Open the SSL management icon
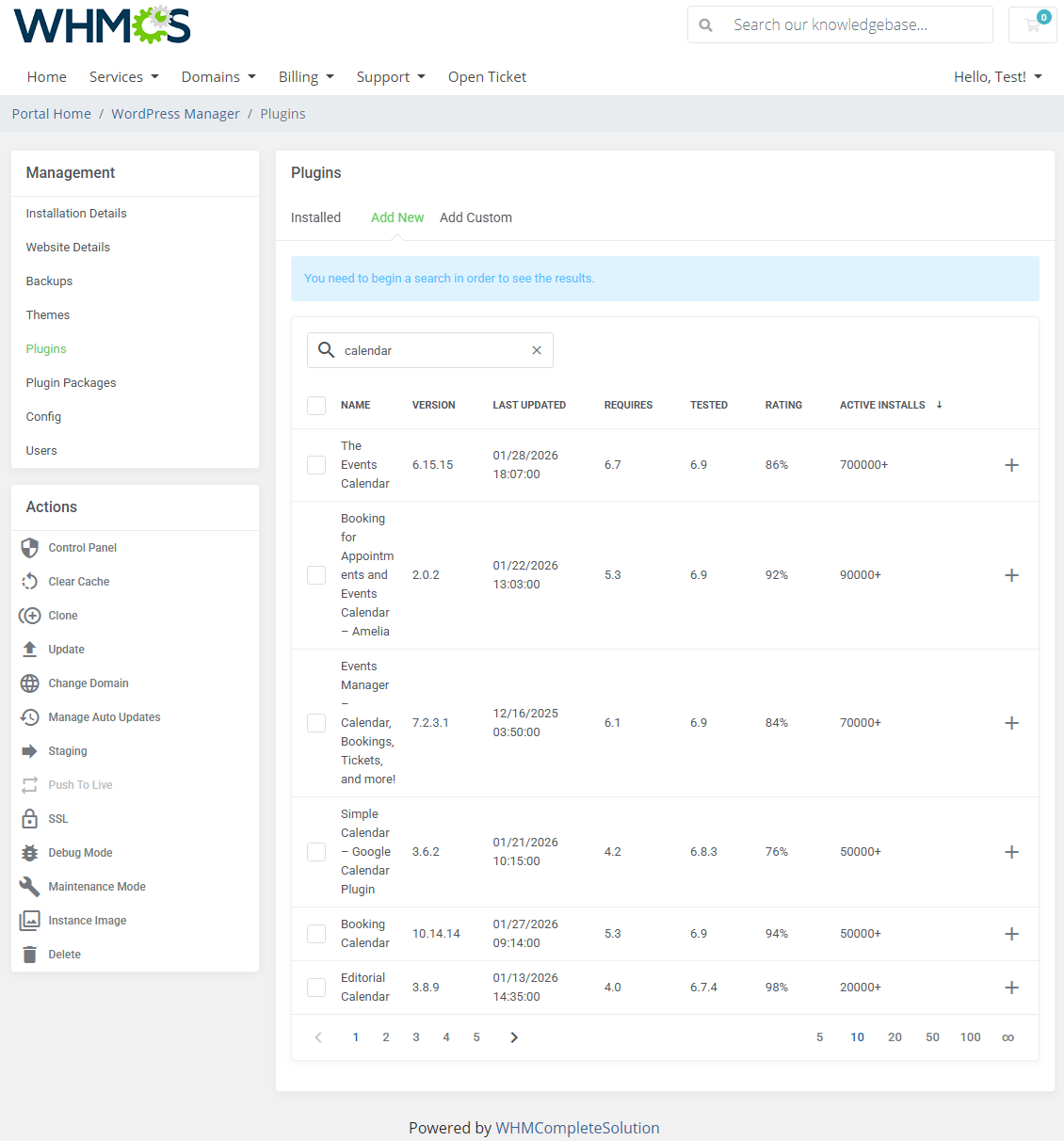This screenshot has height=1141, width=1064. click(29, 818)
